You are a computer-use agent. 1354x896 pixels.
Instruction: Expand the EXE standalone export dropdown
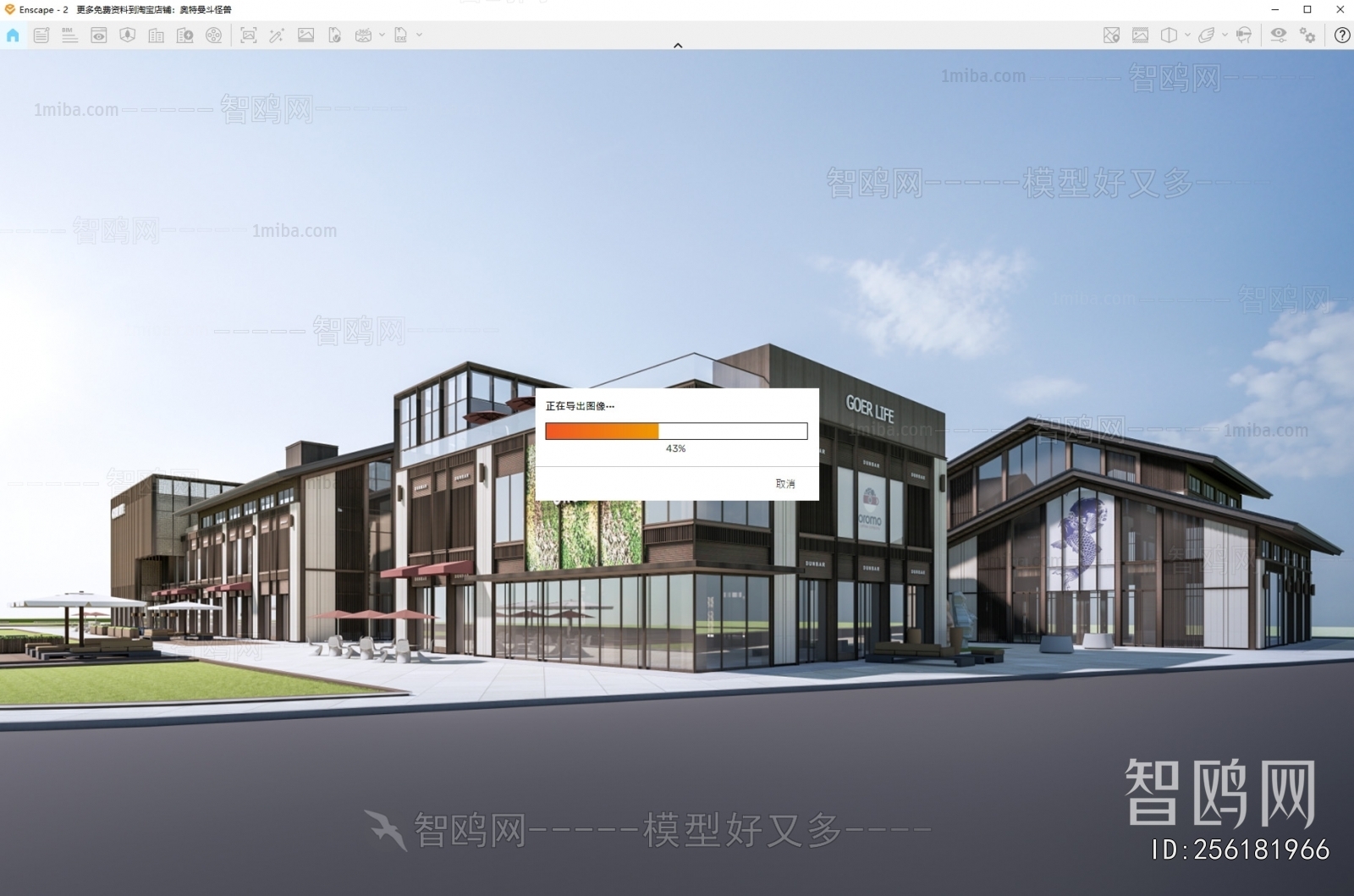tap(417, 36)
